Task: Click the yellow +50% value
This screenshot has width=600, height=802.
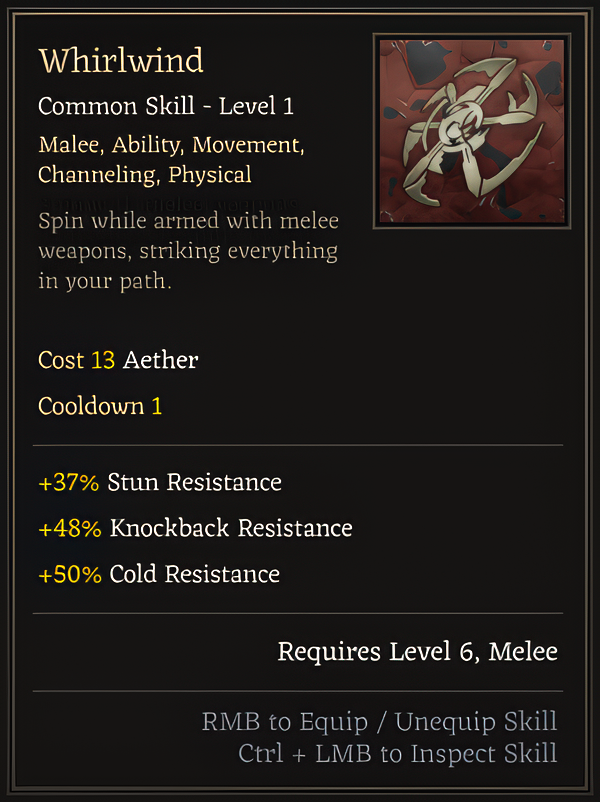Action: point(70,574)
